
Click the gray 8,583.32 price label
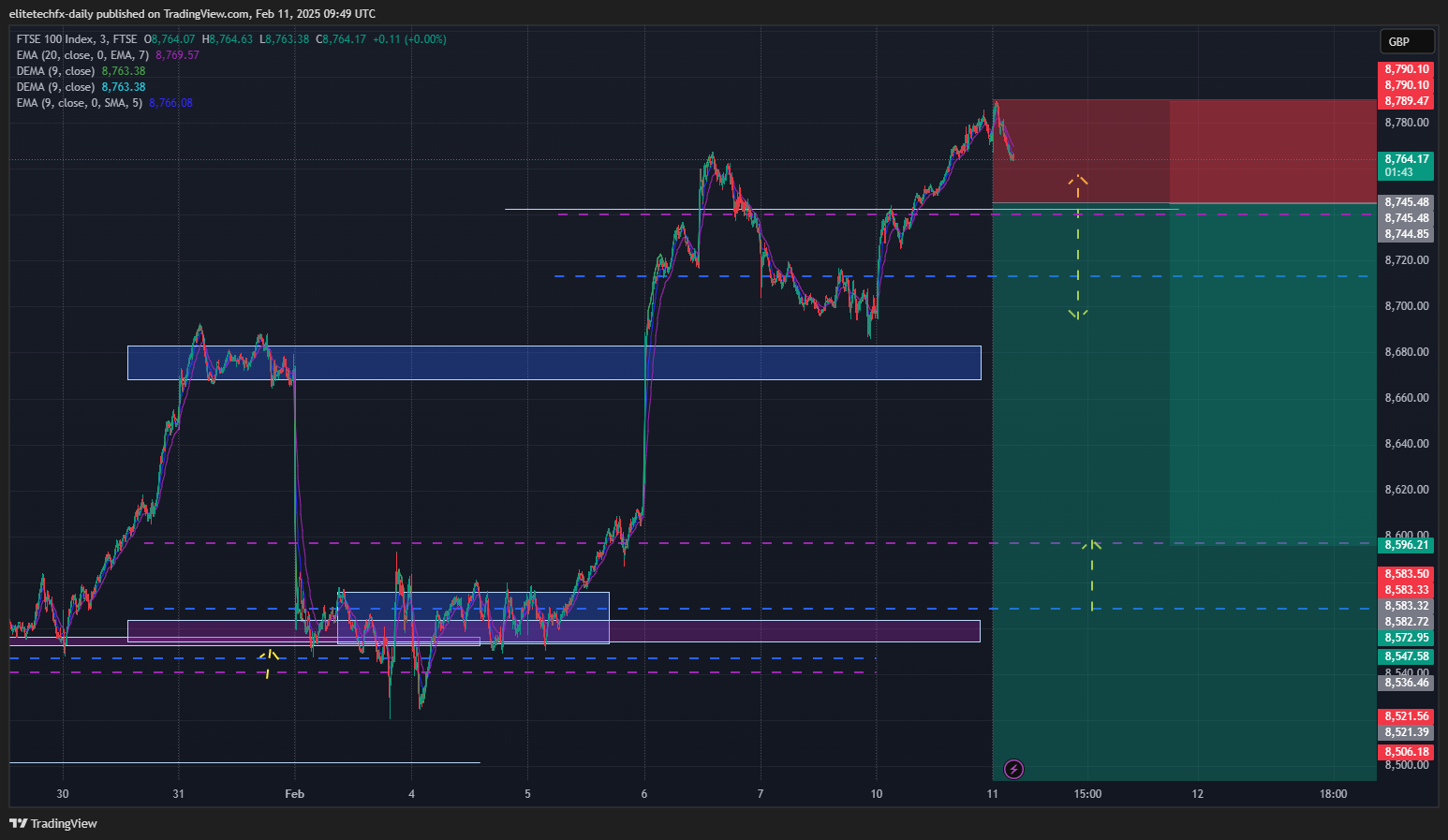point(1406,606)
